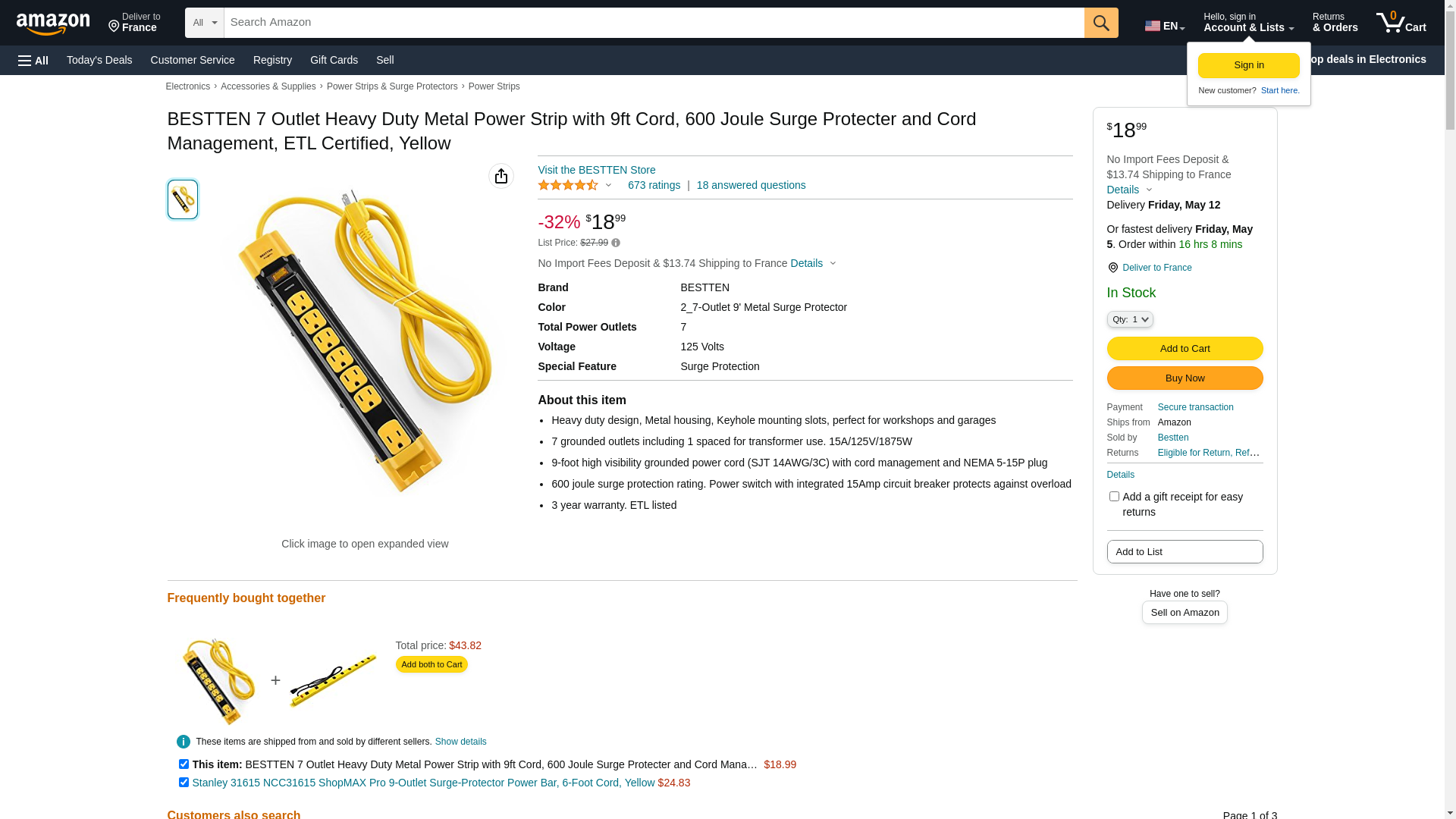This screenshot has width=1456, height=819.
Task: Open the All hamburger menu
Action: pyautogui.click(x=33, y=61)
